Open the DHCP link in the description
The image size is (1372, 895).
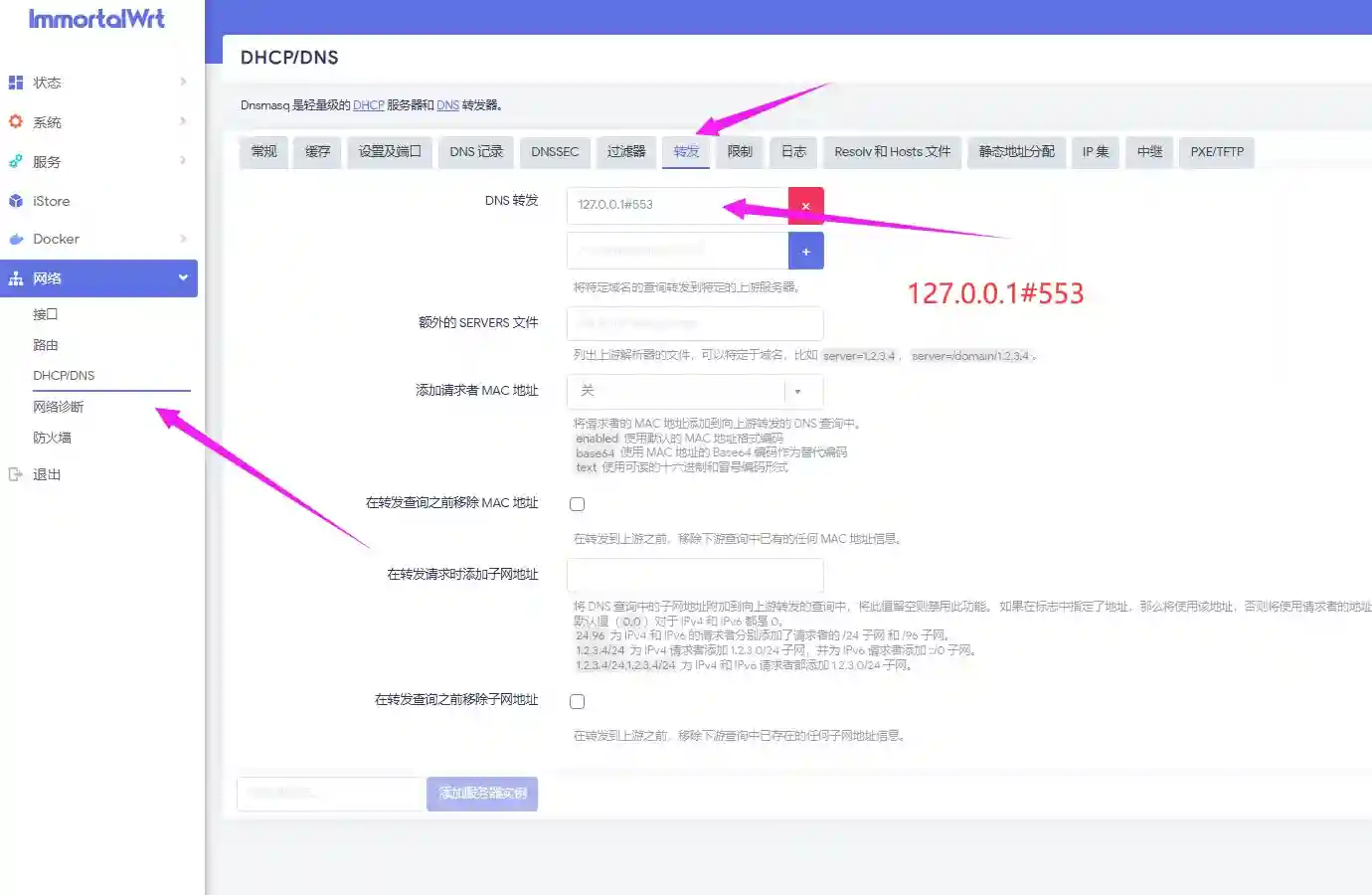pos(368,104)
